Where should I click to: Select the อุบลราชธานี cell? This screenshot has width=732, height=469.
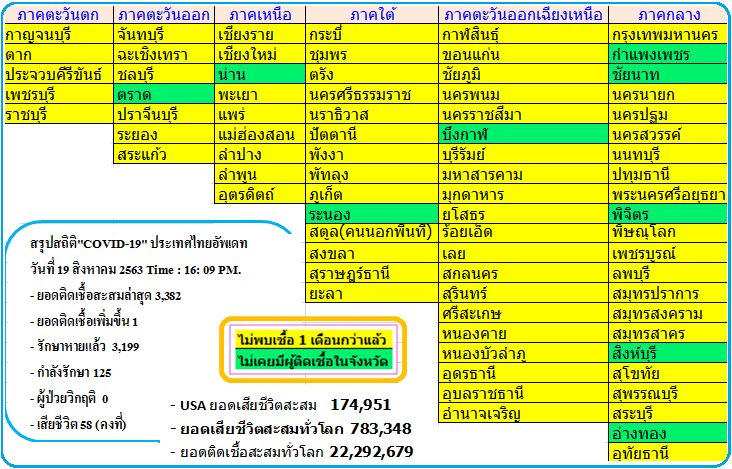[x=523, y=393]
